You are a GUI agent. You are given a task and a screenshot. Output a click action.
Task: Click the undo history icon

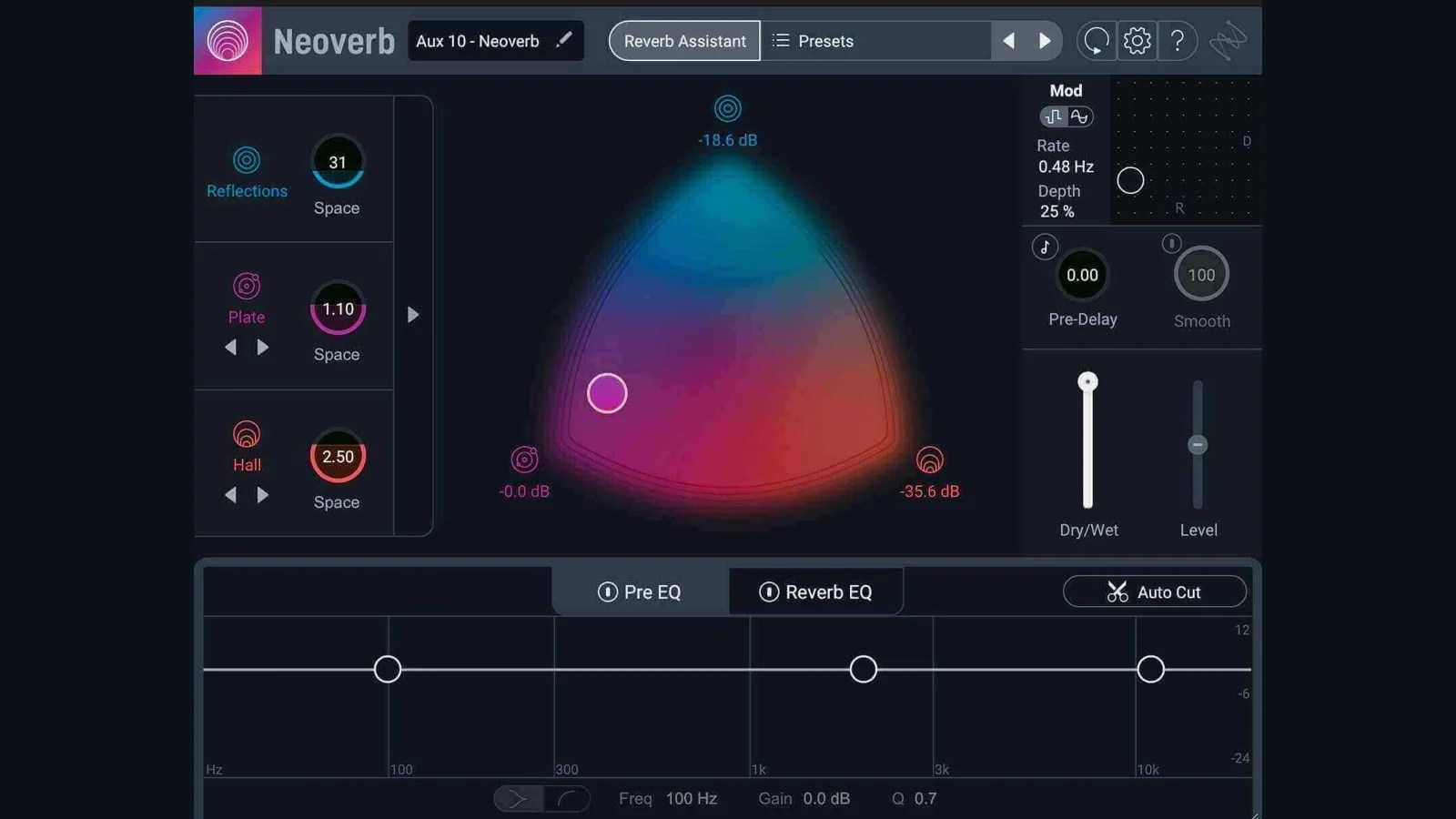pos(1097,41)
